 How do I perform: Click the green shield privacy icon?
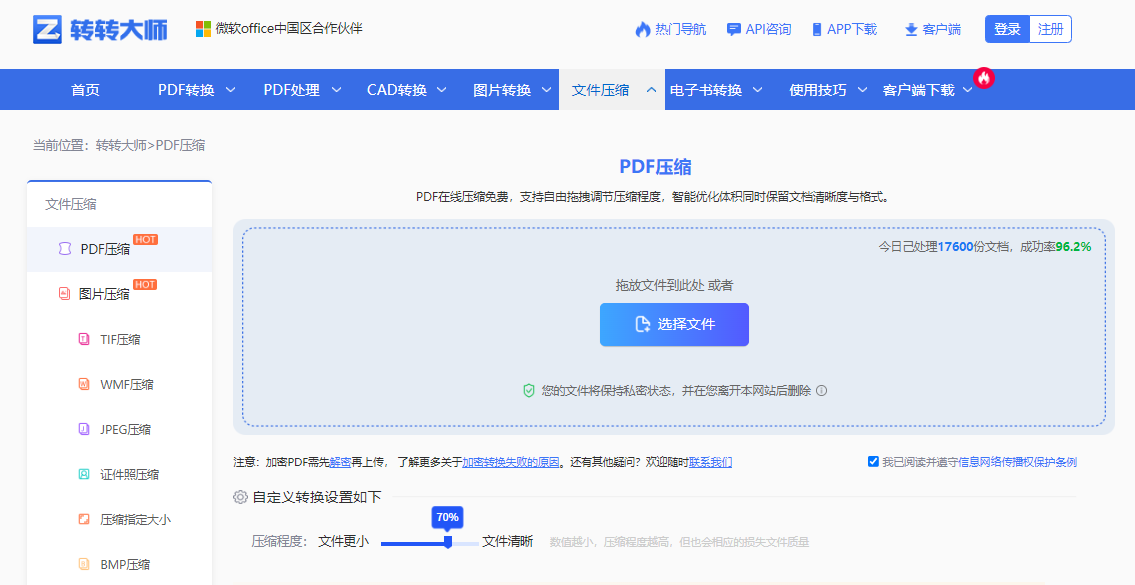point(529,390)
